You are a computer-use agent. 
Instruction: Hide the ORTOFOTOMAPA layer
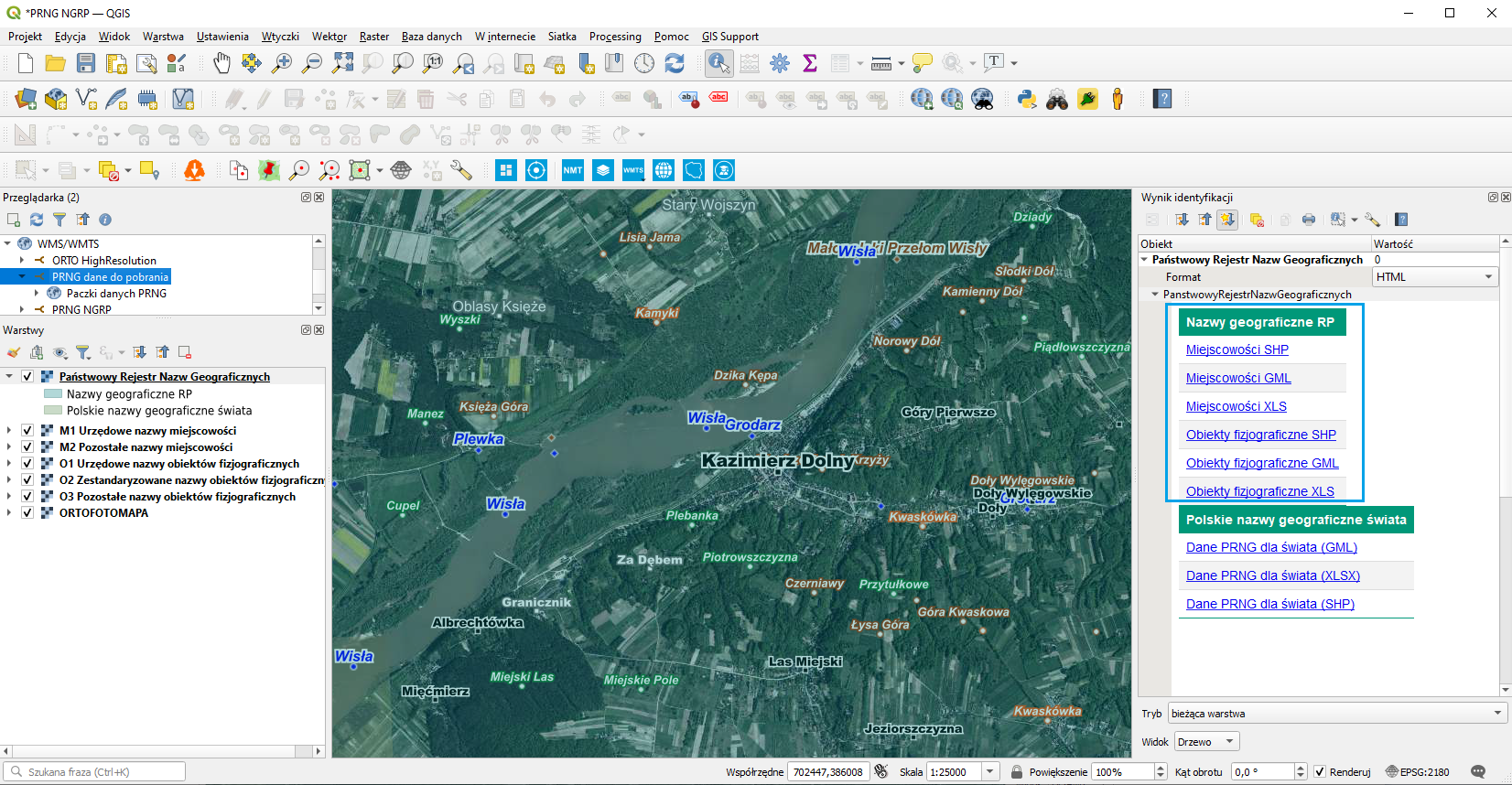pyautogui.click(x=27, y=512)
